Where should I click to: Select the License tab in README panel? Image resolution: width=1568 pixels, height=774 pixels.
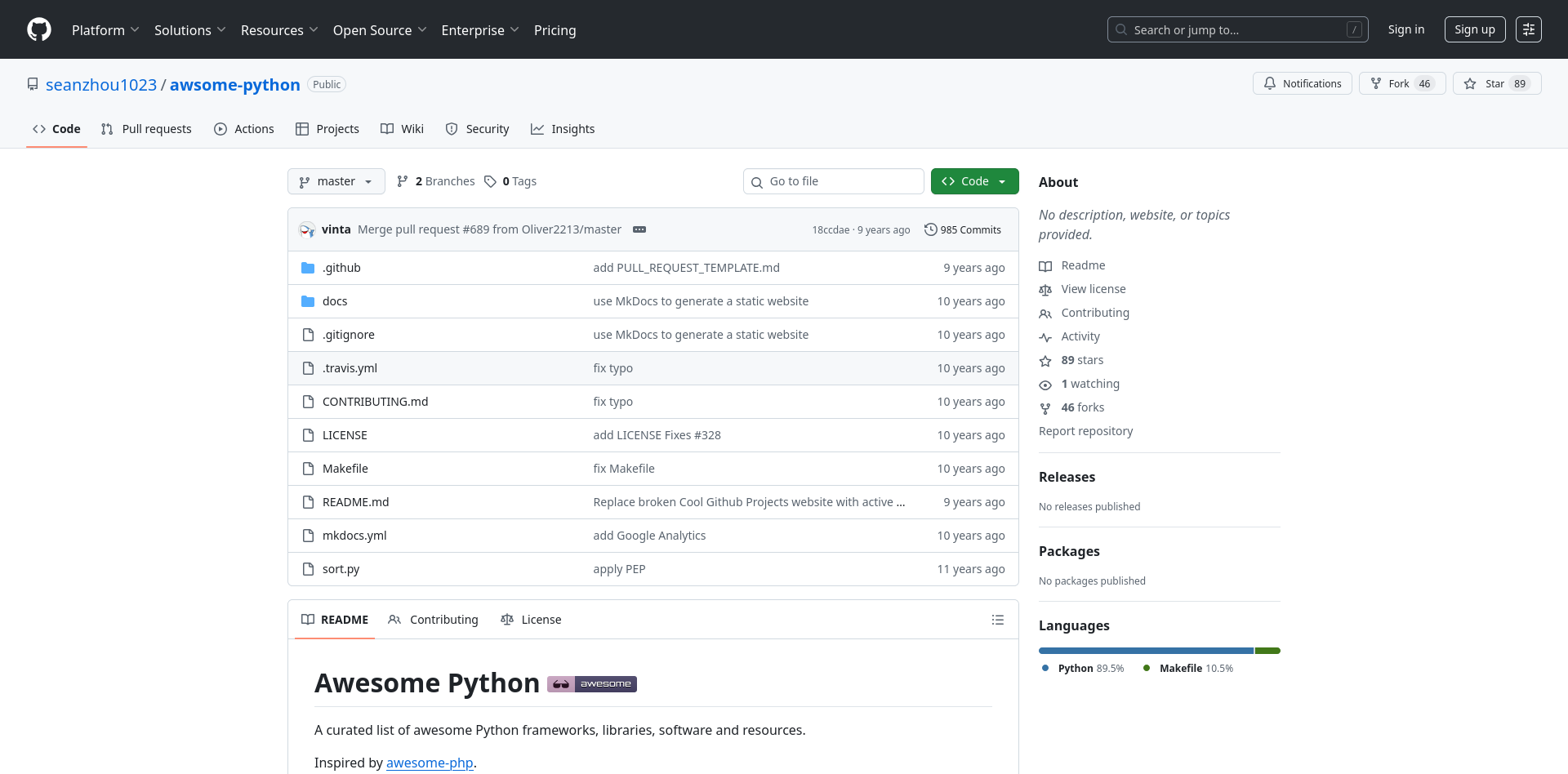531,620
